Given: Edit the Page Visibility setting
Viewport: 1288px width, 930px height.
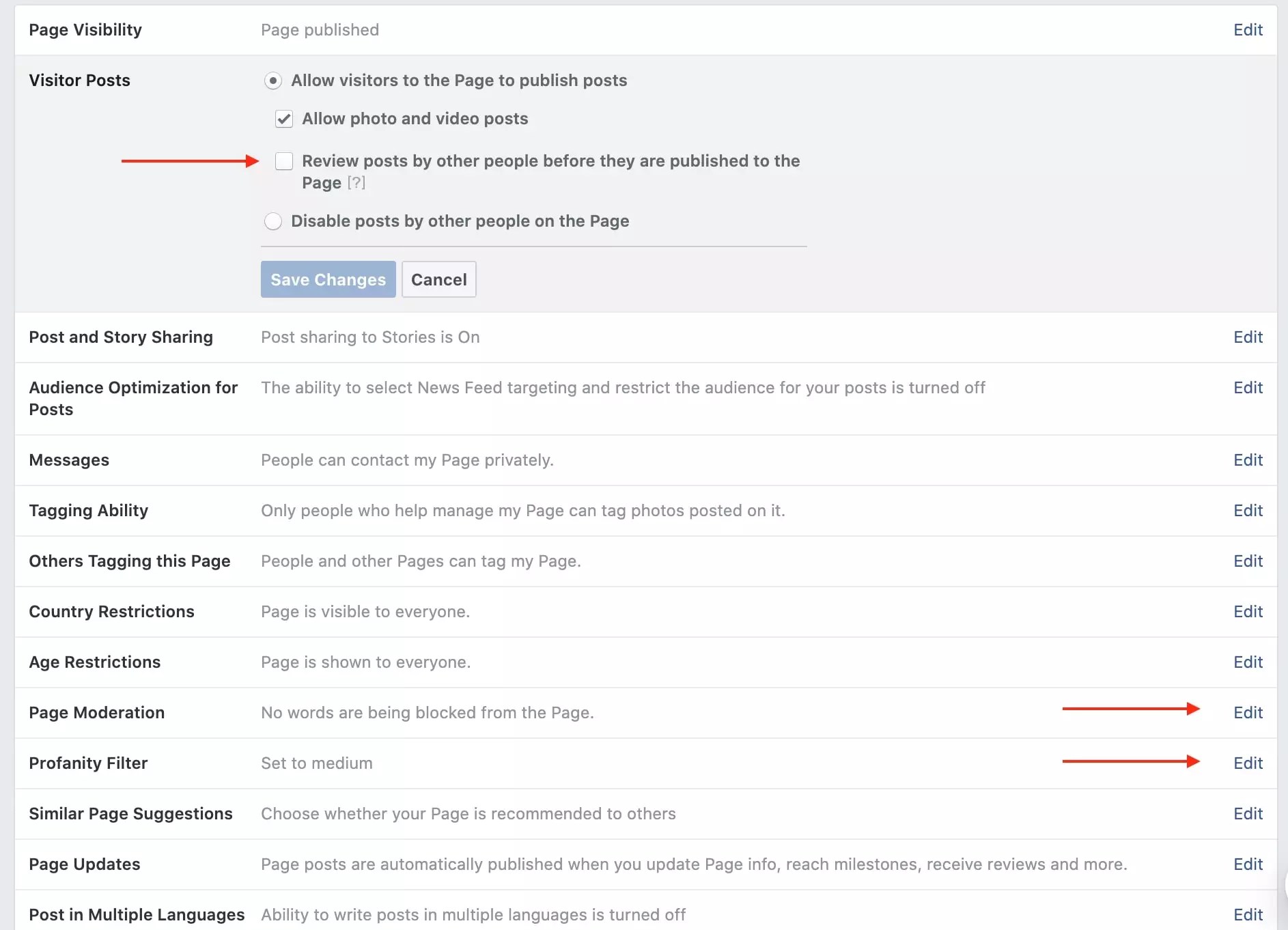Looking at the screenshot, I should tap(1248, 30).
